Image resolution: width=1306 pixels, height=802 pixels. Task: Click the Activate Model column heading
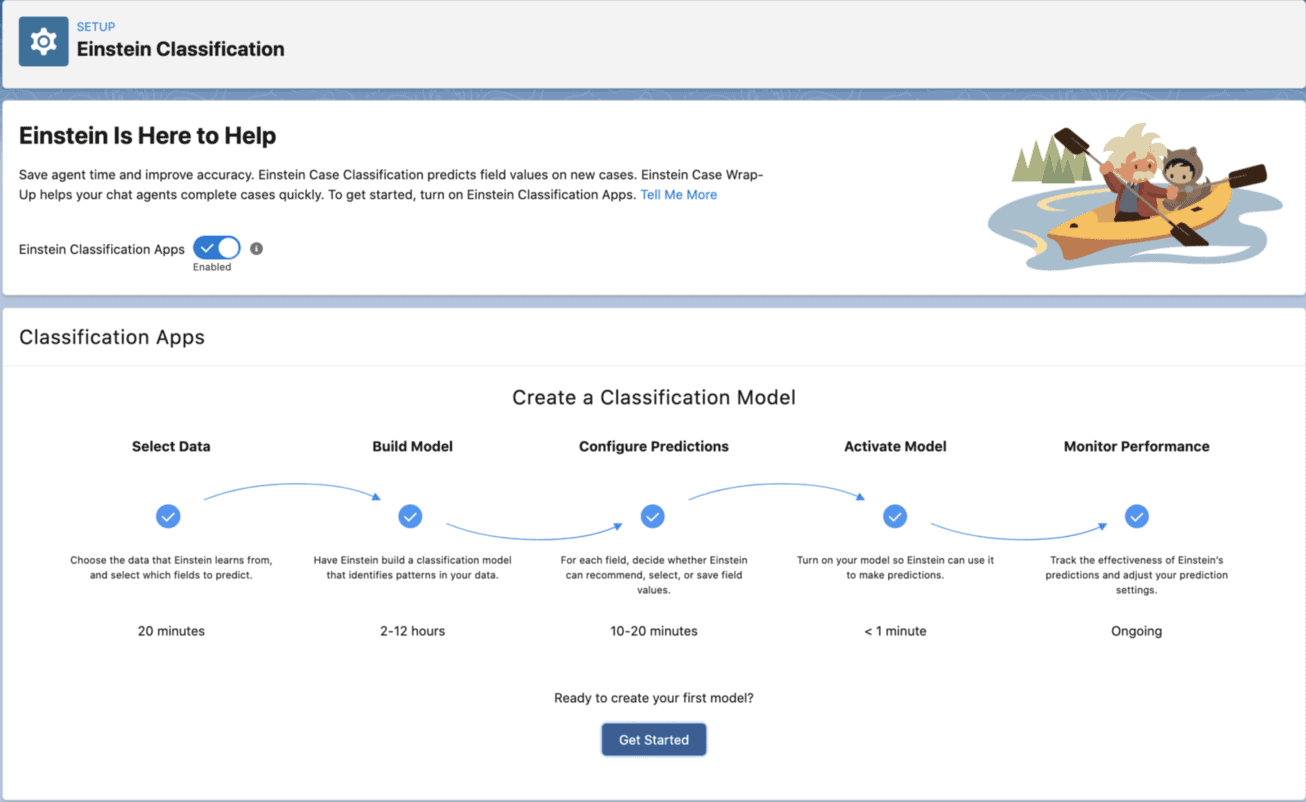(894, 446)
